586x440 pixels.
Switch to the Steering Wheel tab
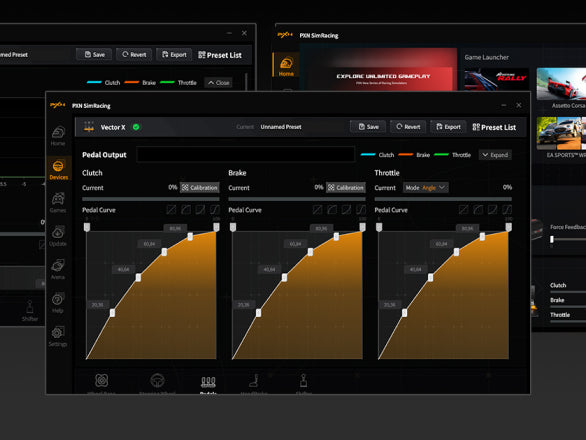click(x=157, y=383)
